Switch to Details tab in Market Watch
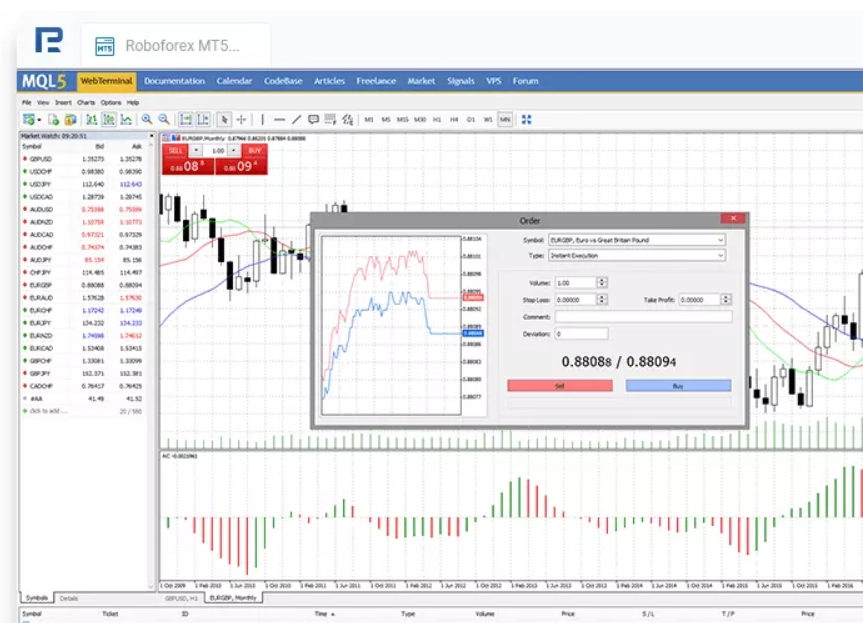863x623 pixels. click(69, 598)
